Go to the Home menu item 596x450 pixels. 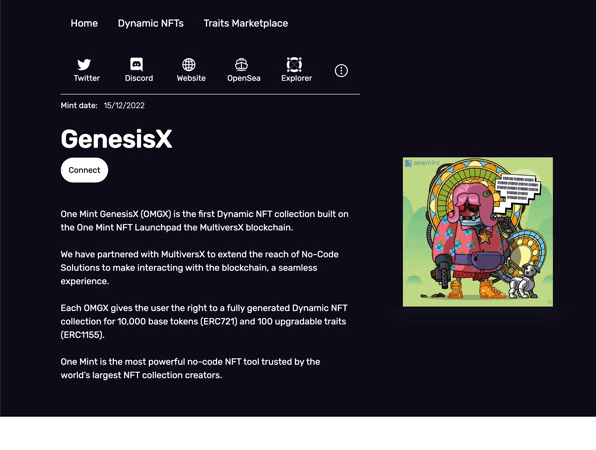click(x=84, y=23)
